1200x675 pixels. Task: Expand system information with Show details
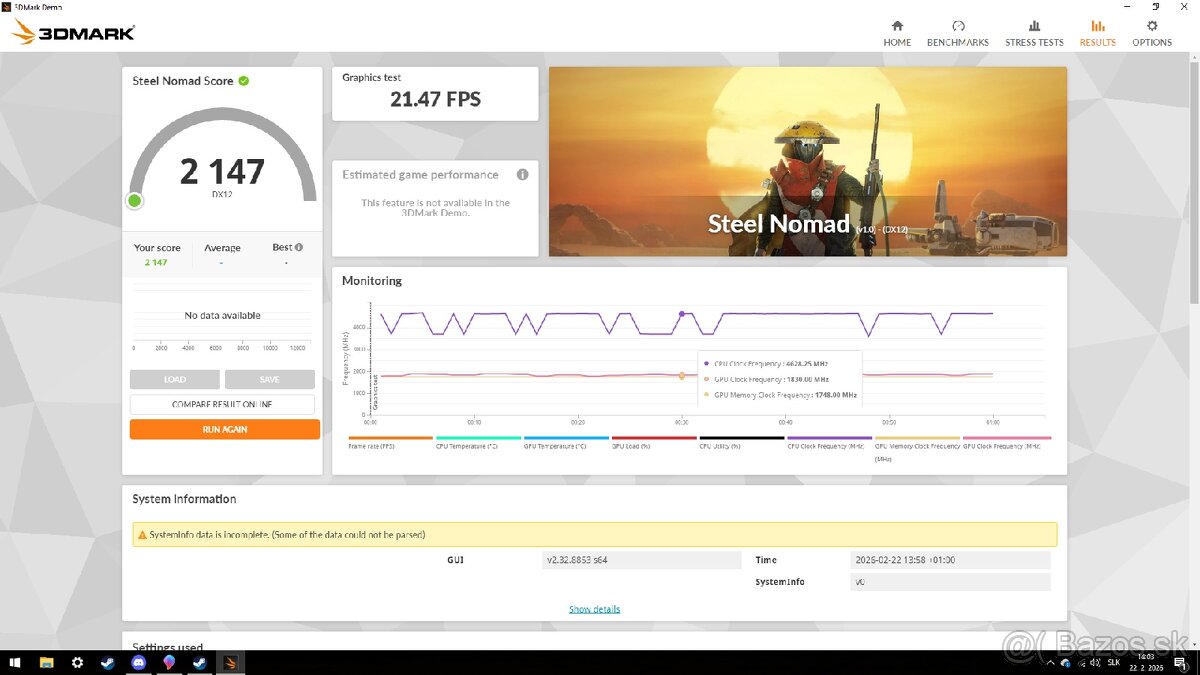coord(594,609)
